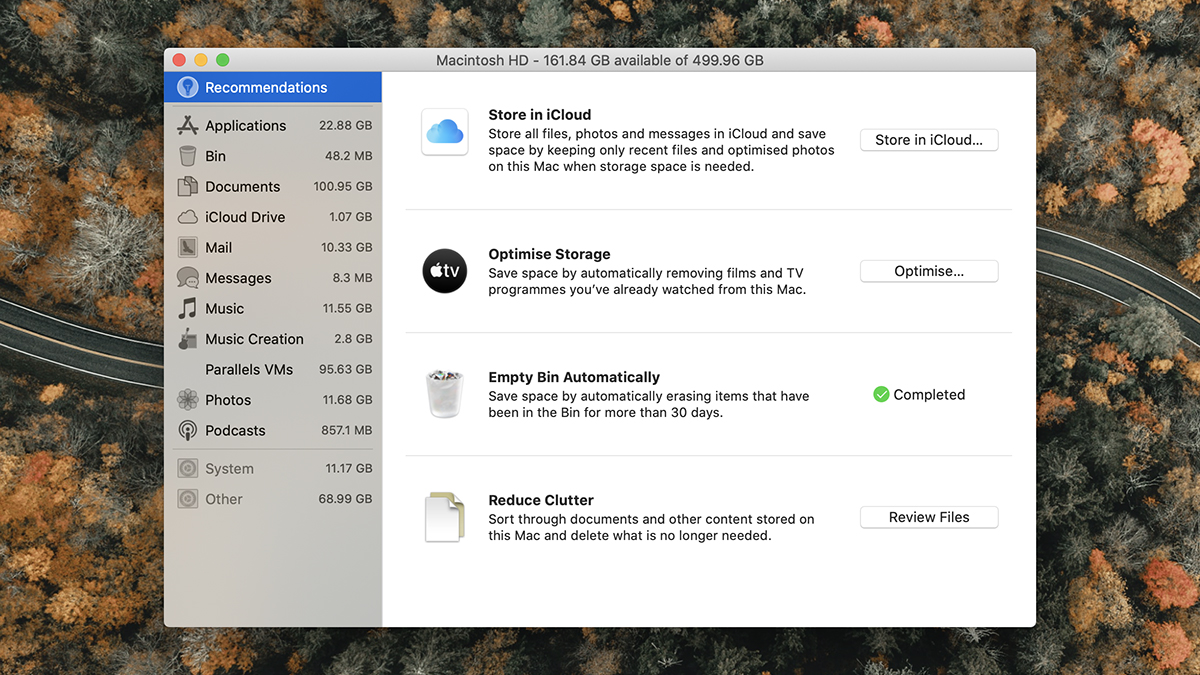Click the Messages label in sidebar
Screen dimensions: 1200x675
238,278
